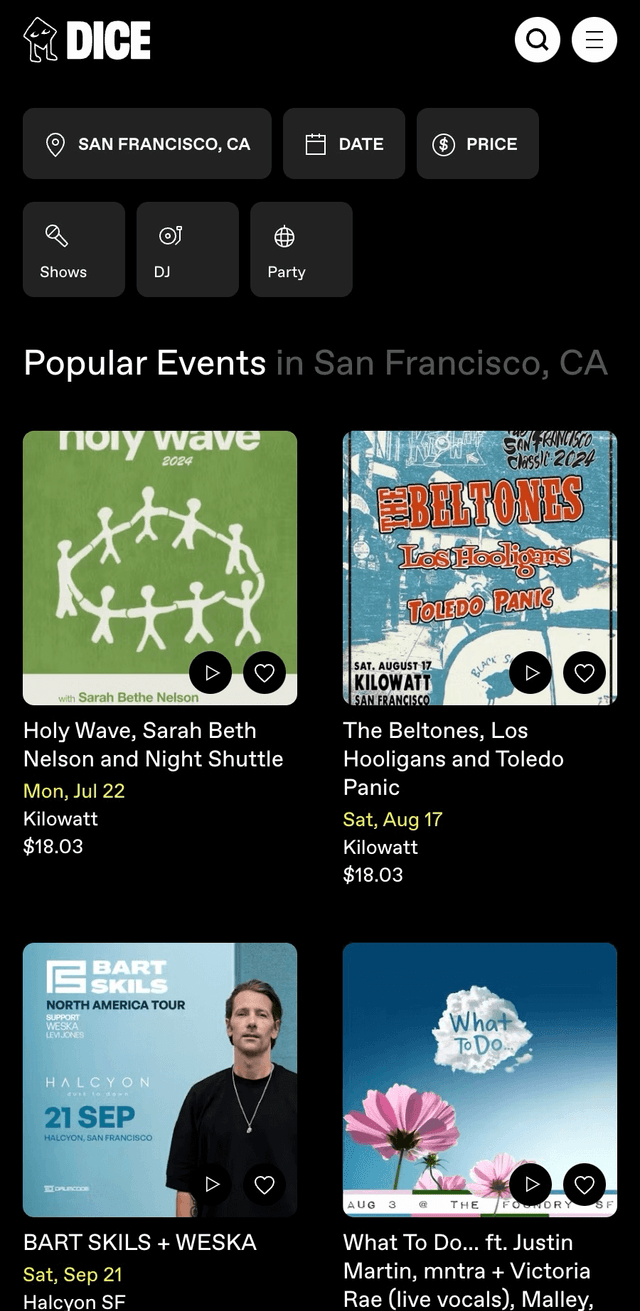Play The Beltones event preview
The image size is (640, 1311).
(531, 673)
